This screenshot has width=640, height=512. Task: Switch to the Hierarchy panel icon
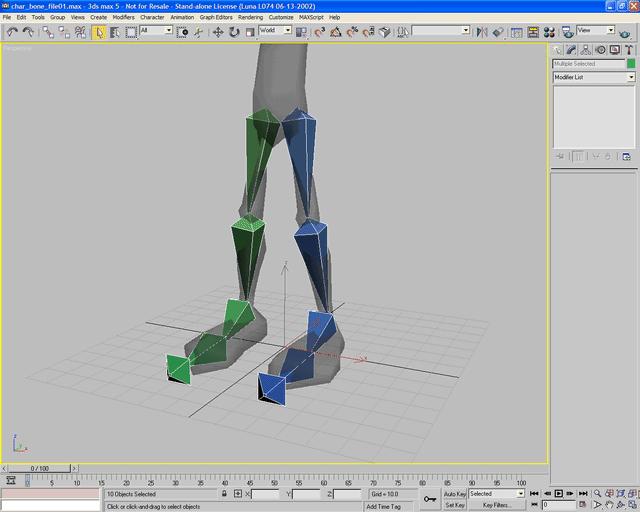coord(584,49)
